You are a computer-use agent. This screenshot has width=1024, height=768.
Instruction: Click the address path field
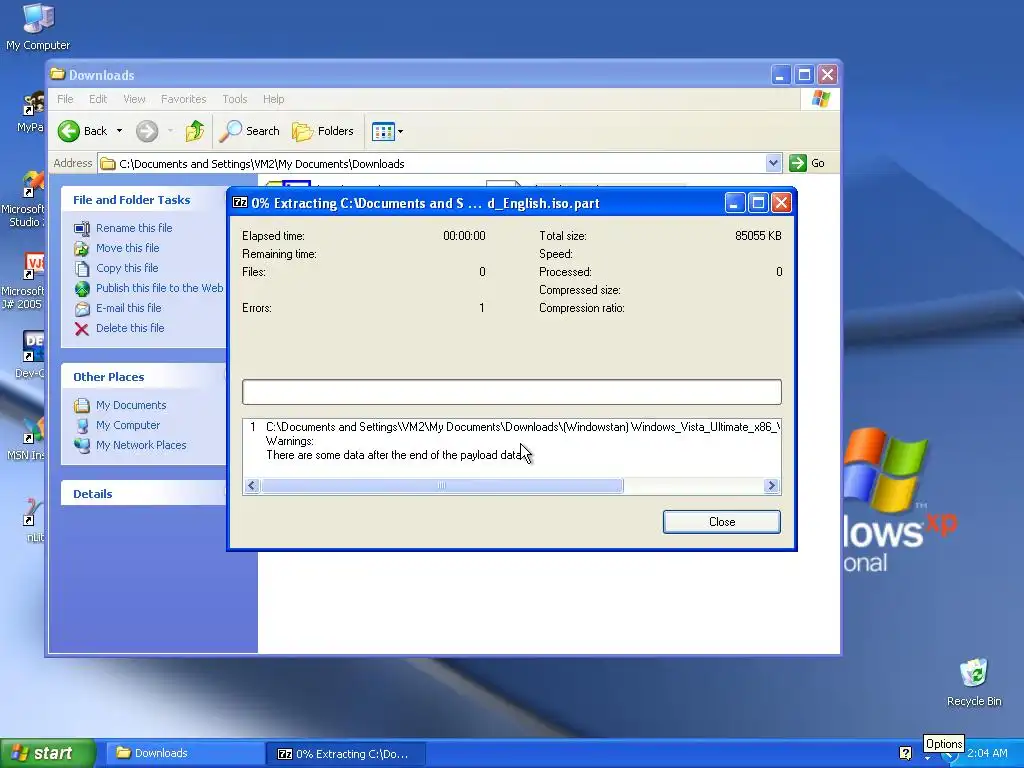point(440,163)
